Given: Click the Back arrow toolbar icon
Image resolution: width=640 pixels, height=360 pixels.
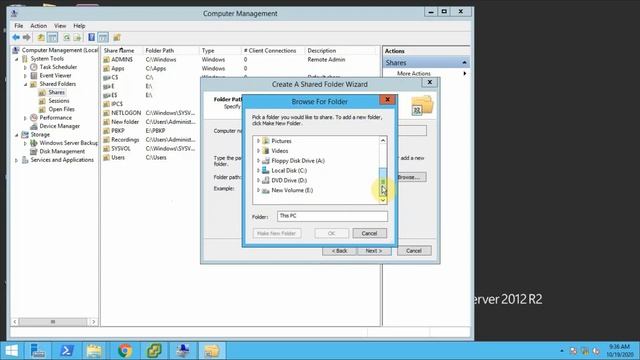Looking at the screenshot, I should click(x=16, y=38).
